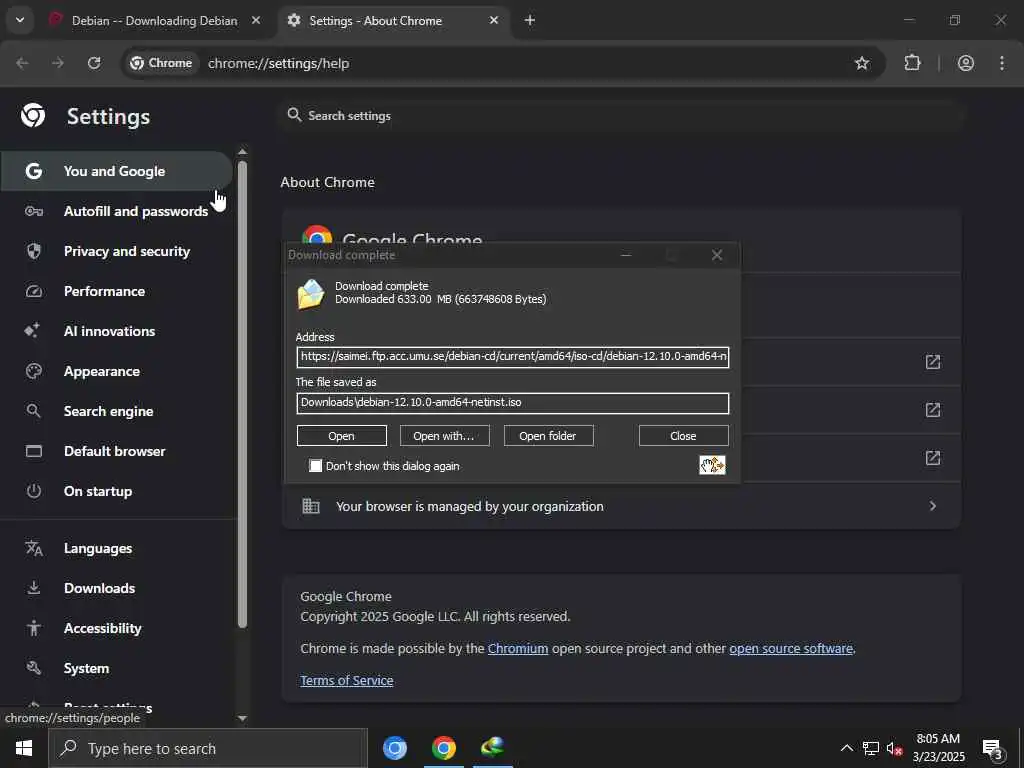Select On startup in sidebar
This screenshot has width=1024, height=768.
pyautogui.click(x=116, y=491)
